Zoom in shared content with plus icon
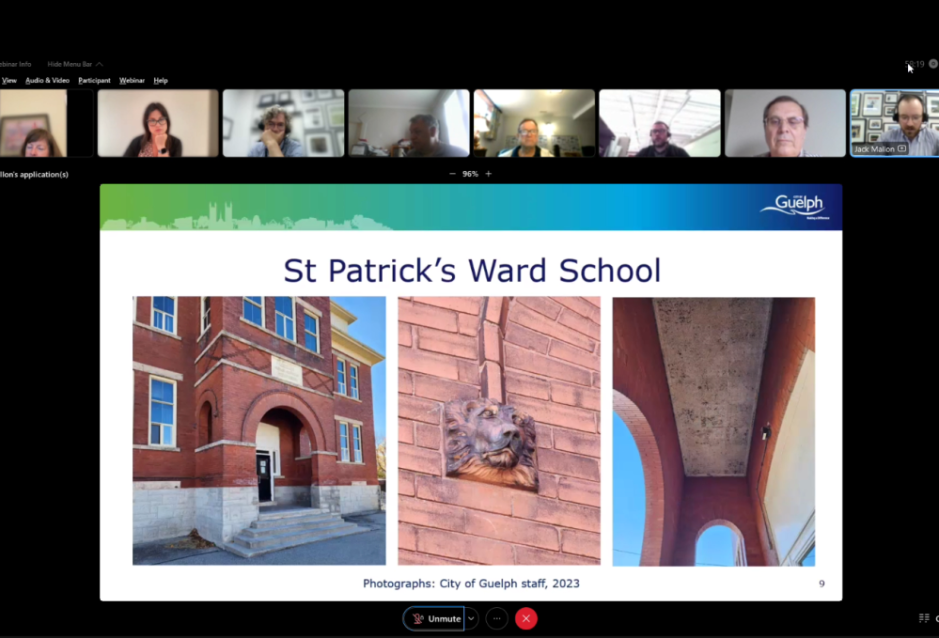 click(488, 174)
